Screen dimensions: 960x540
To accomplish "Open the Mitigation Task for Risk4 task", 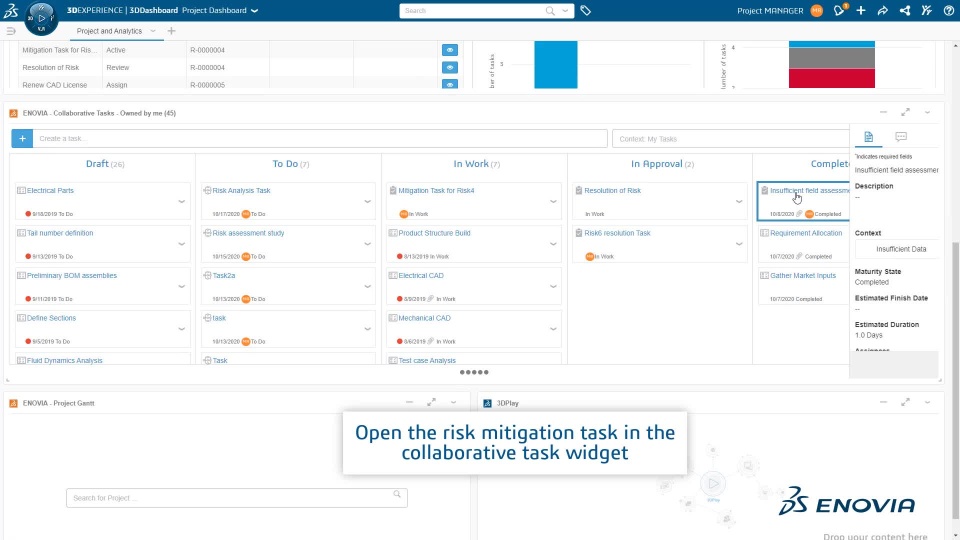I will pyautogui.click(x=436, y=190).
